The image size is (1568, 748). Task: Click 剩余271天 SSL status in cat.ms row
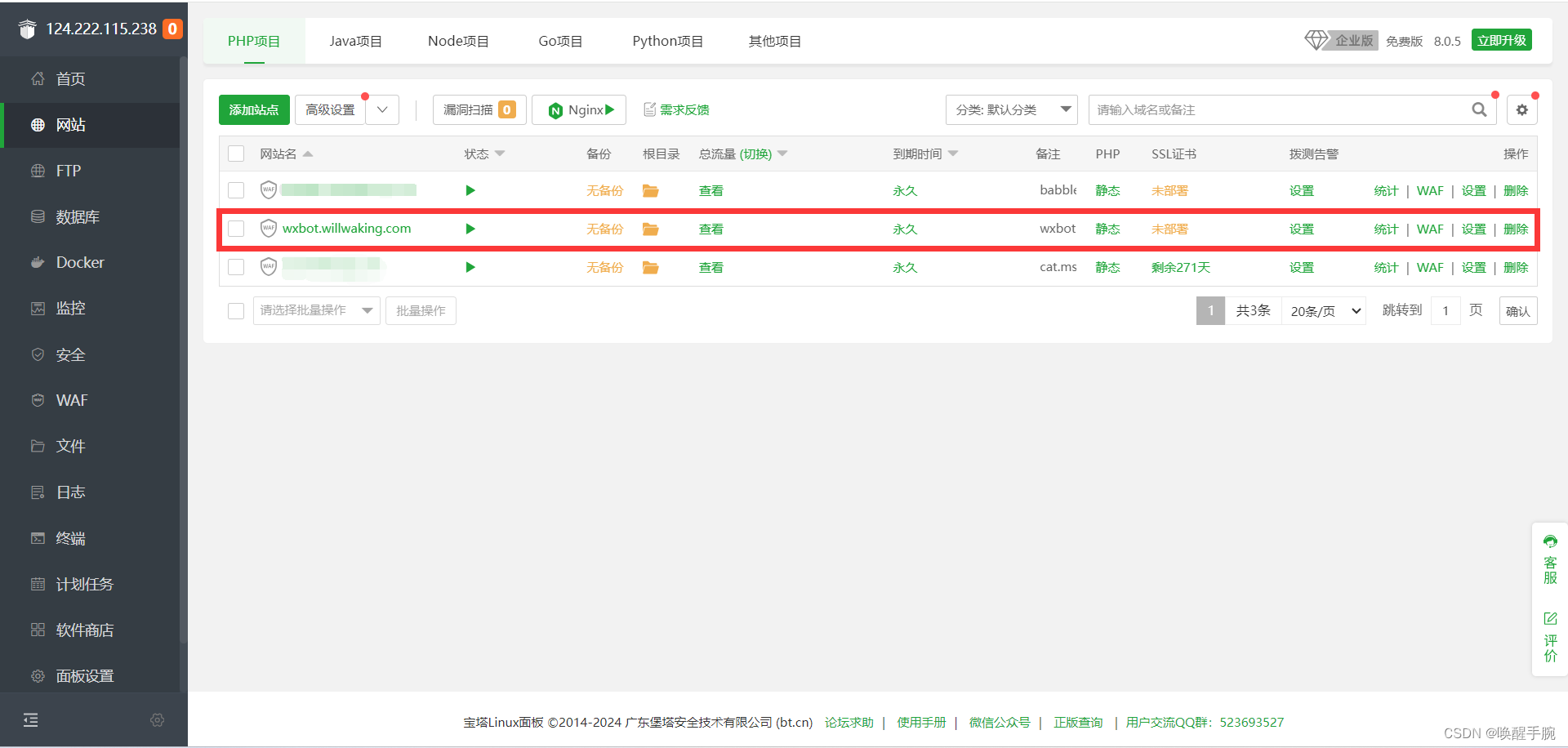(1181, 267)
